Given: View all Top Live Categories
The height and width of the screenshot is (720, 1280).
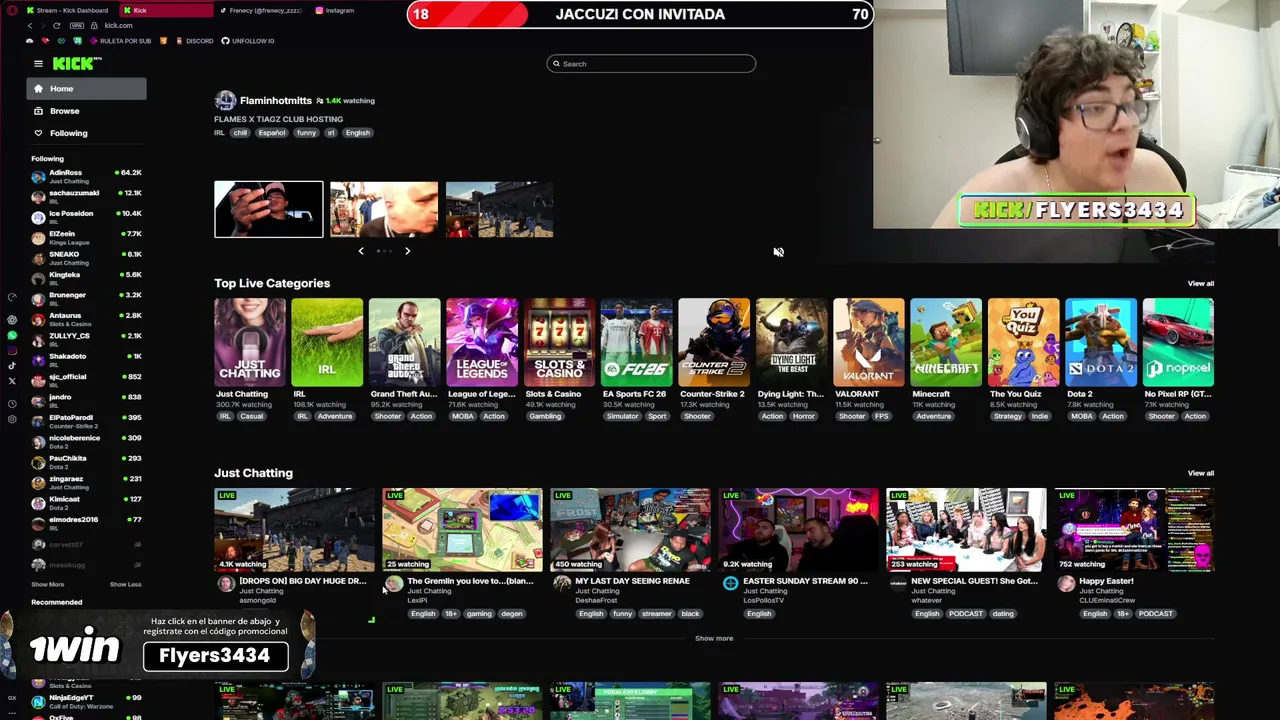Looking at the screenshot, I should tap(1201, 284).
